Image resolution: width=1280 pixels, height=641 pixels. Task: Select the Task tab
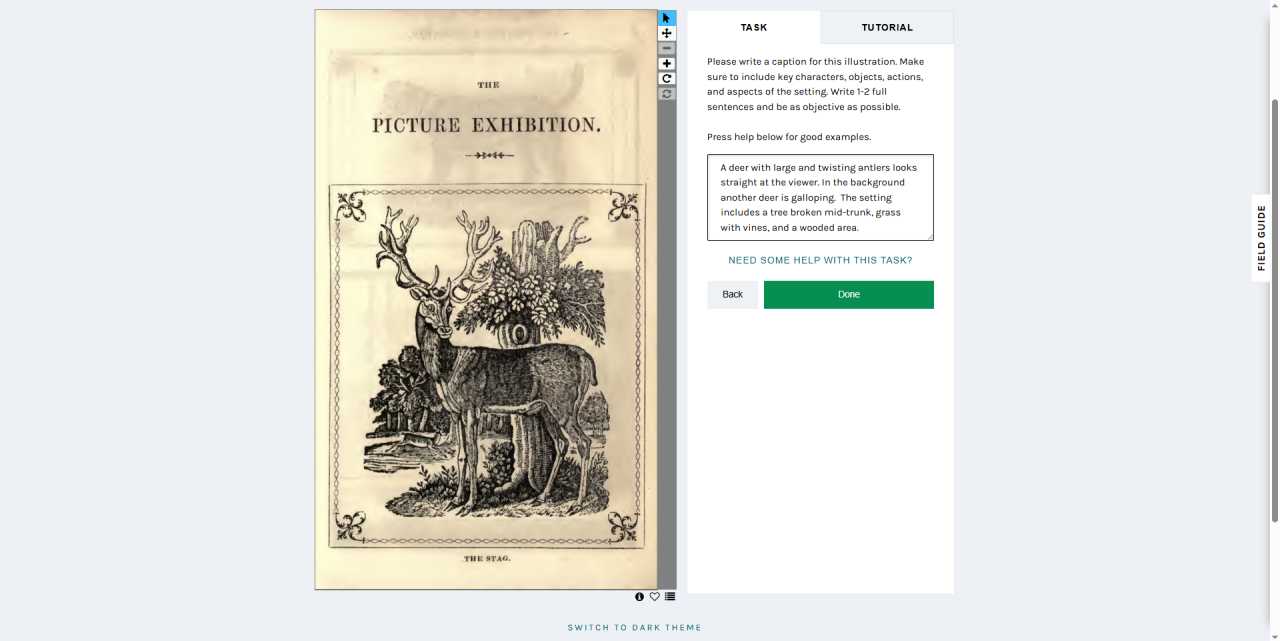tap(754, 27)
